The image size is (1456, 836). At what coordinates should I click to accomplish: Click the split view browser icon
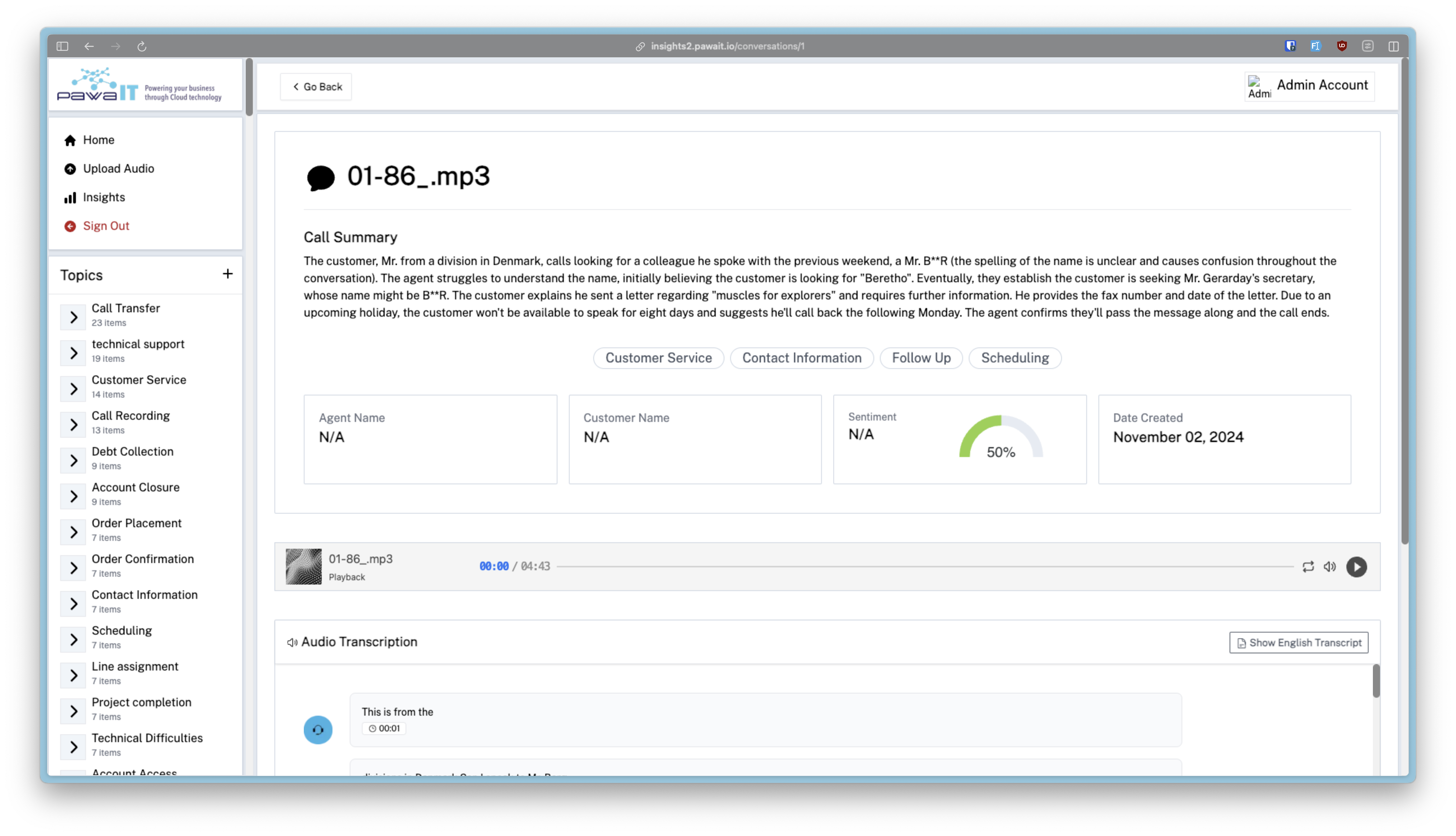point(1393,46)
